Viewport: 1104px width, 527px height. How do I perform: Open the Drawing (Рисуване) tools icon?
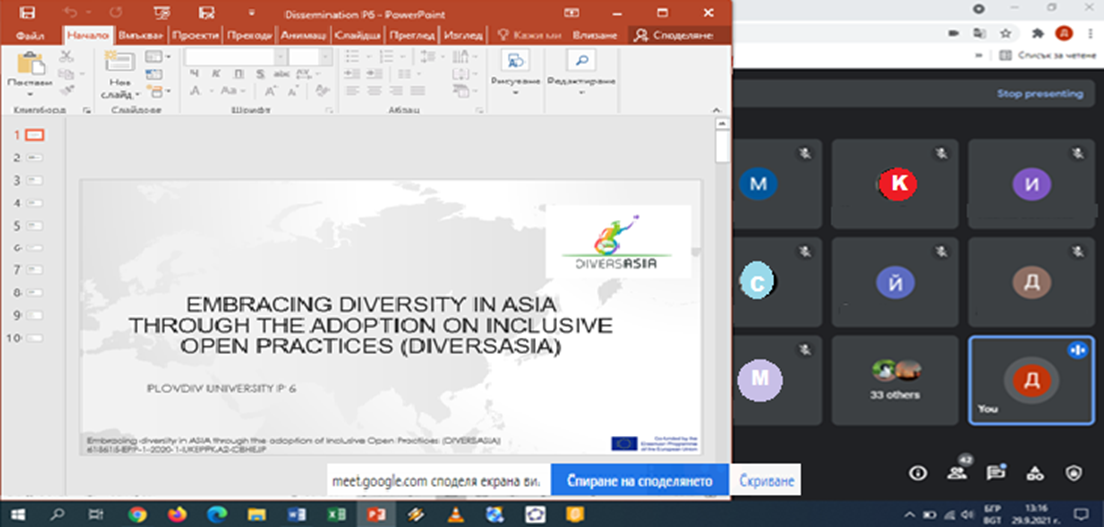click(x=516, y=62)
